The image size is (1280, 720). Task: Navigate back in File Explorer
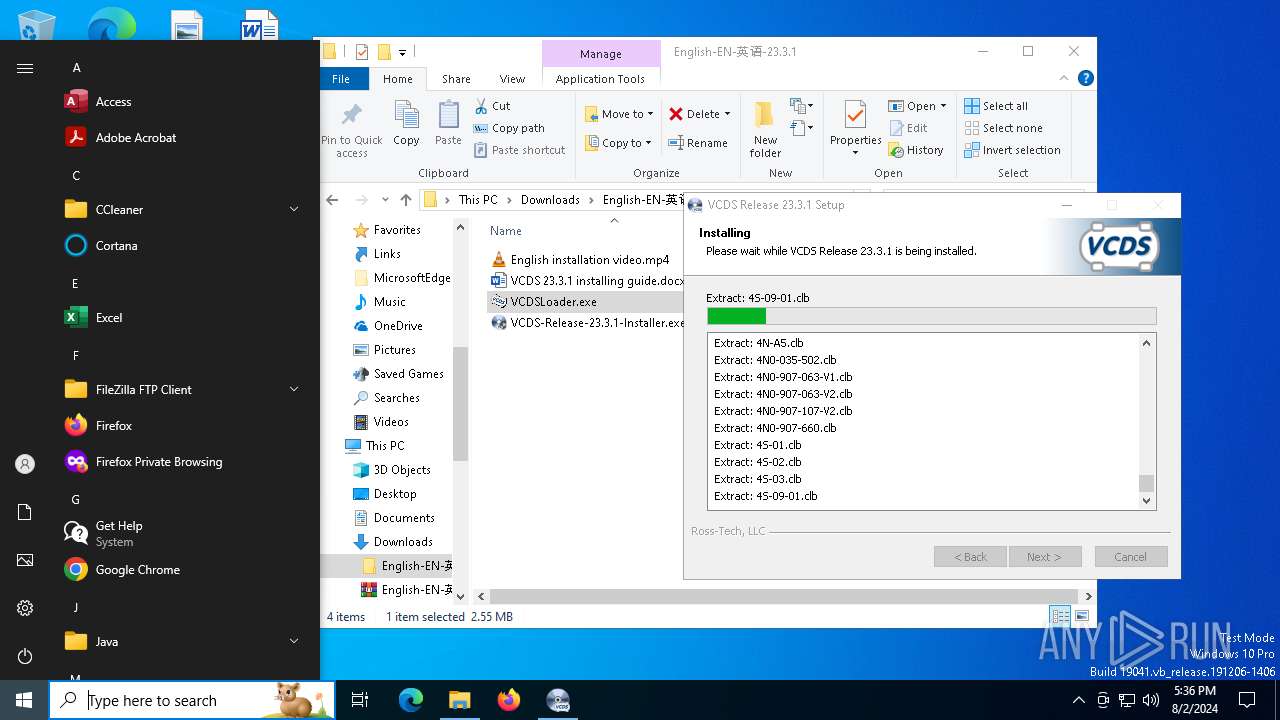click(x=333, y=200)
